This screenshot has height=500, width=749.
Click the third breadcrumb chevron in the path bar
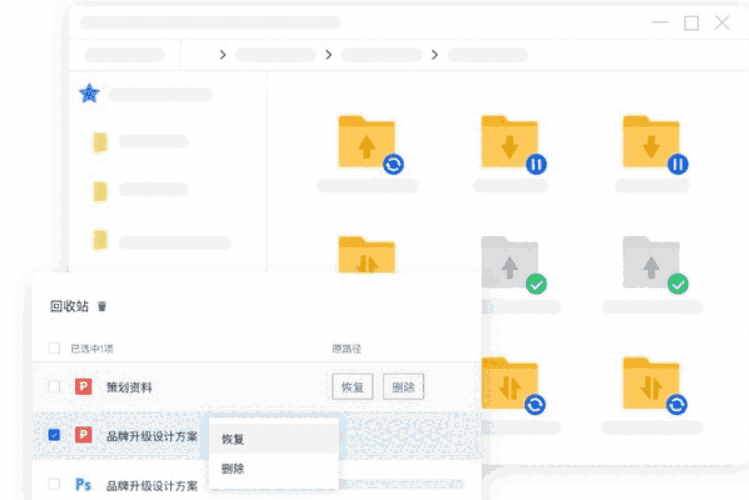(x=435, y=55)
